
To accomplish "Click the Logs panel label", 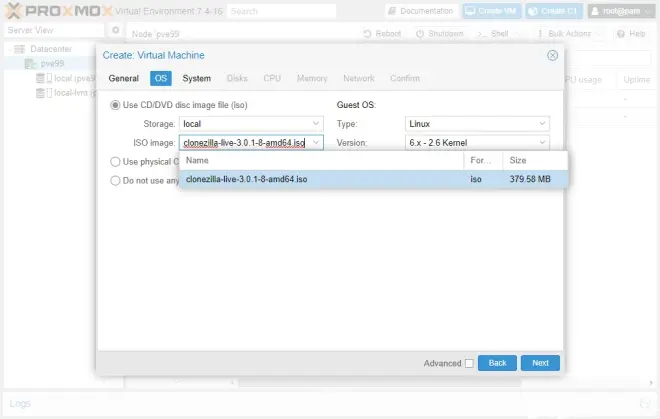I will coord(20,403).
